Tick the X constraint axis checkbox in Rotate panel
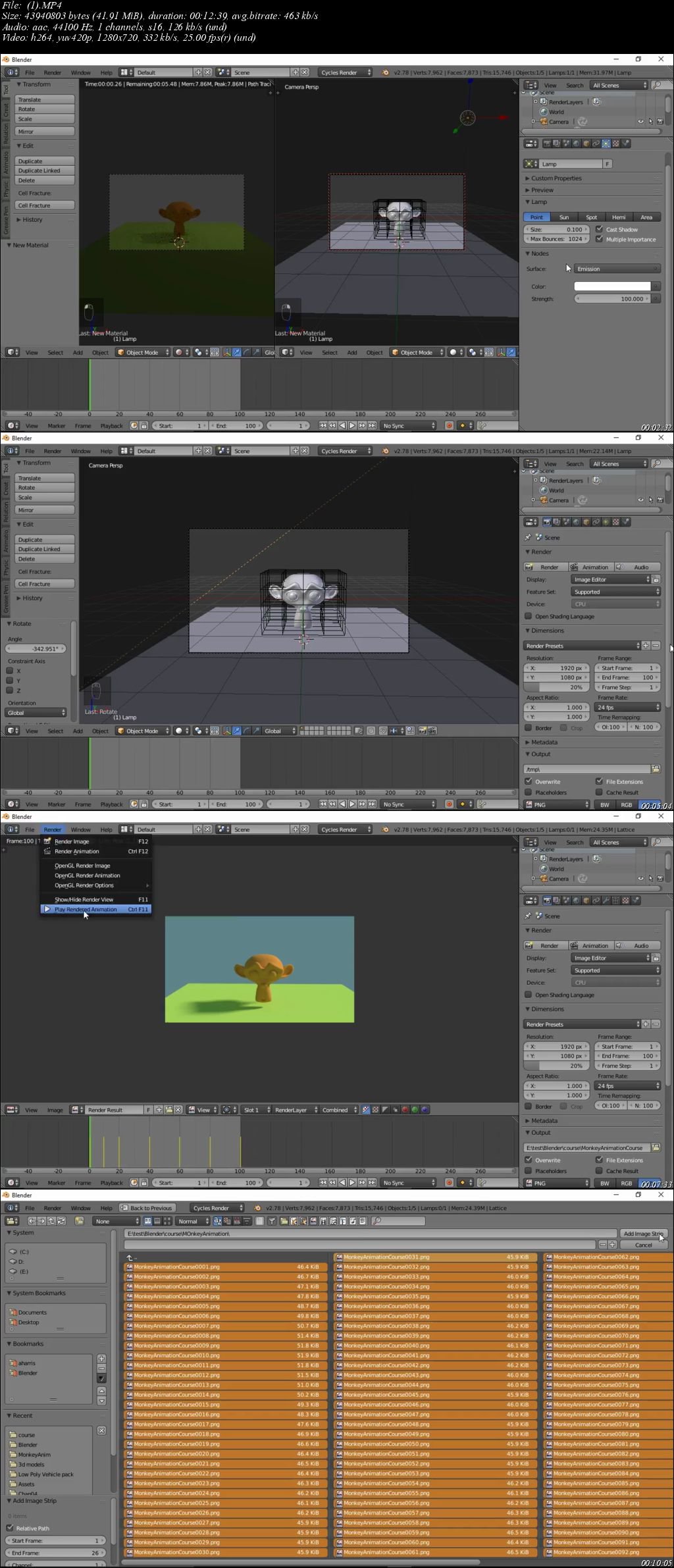Image resolution: width=674 pixels, height=1568 pixels. (10, 671)
